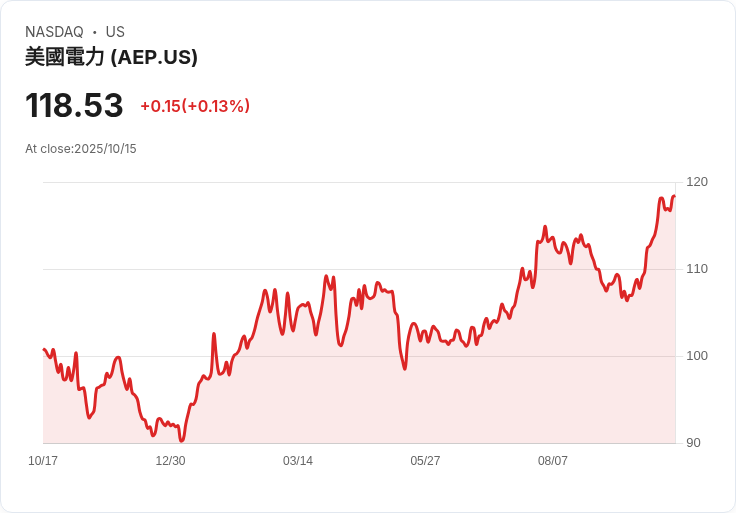This screenshot has width=736, height=513.
Task: Click the +0.15(+0.13%) change text
Action: (195, 106)
